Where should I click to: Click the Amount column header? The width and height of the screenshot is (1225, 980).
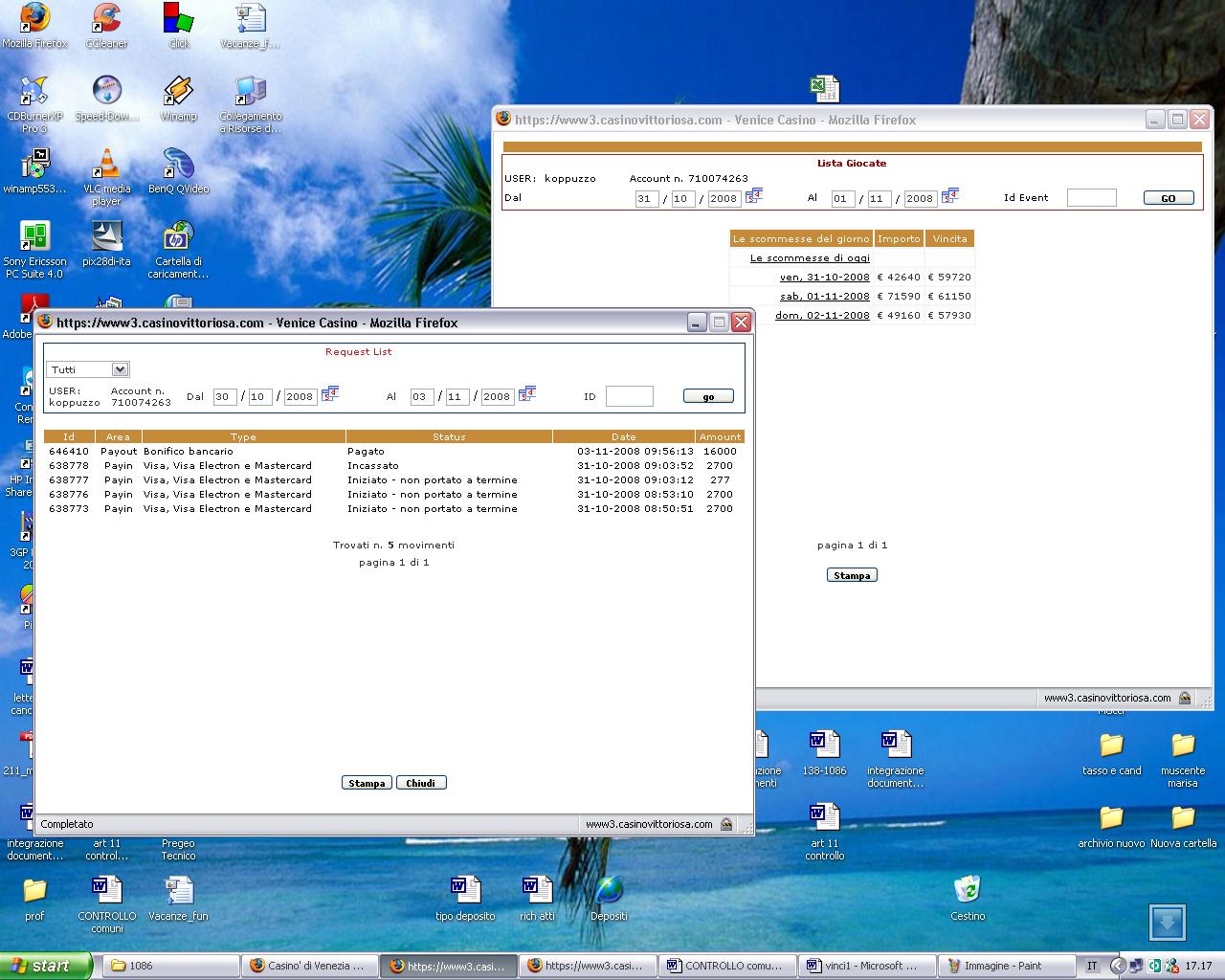point(720,436)
